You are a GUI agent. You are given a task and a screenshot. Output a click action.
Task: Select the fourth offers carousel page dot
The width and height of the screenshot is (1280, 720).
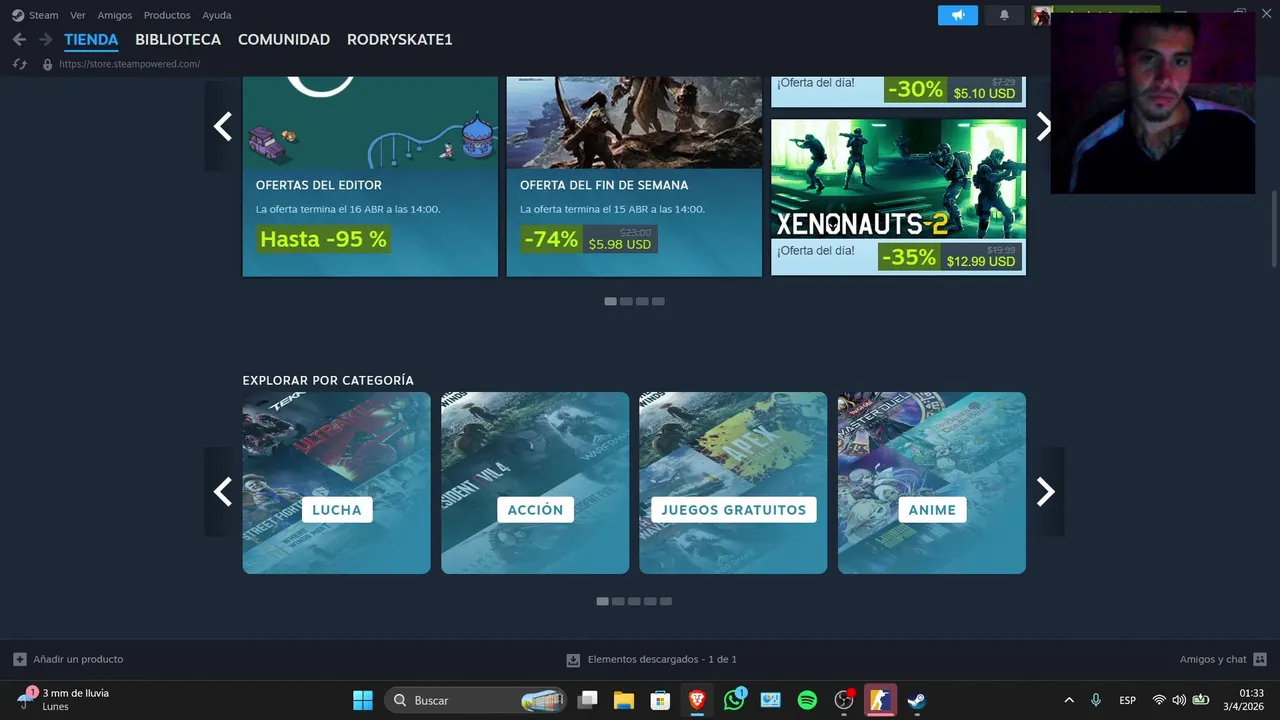click(658, 301)
